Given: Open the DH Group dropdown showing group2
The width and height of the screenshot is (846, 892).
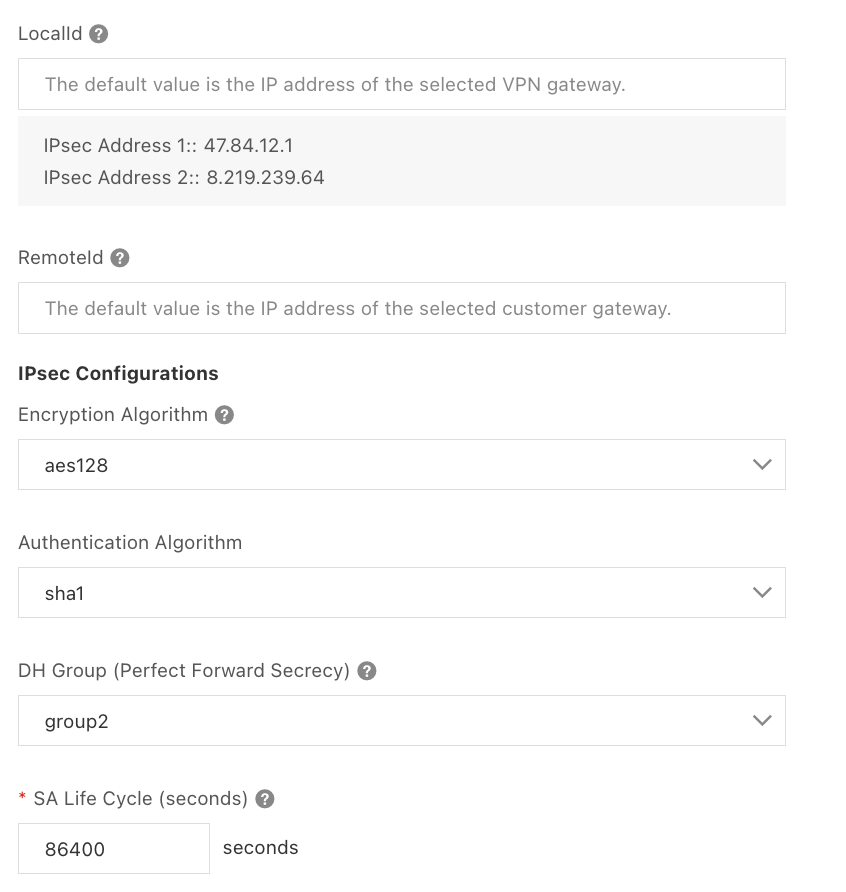Looking at the screenshot, I should (401, 721).
